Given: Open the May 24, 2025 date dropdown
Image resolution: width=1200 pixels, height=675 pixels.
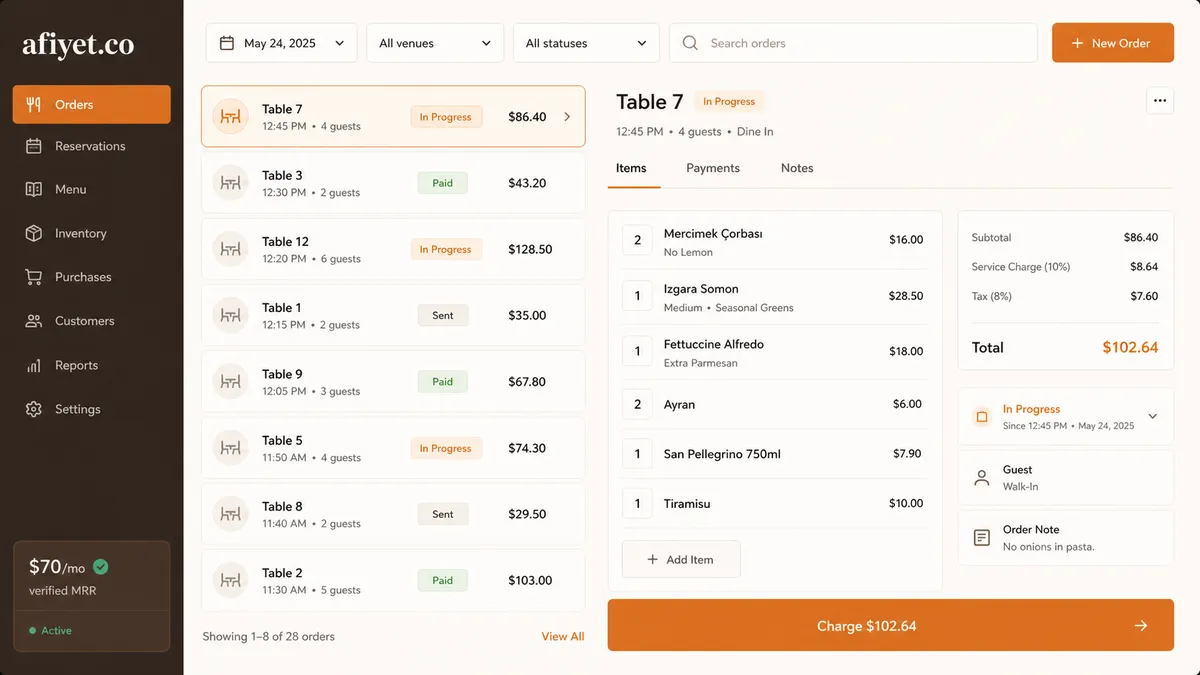Looking at the screenshot, I should [282, 43].
